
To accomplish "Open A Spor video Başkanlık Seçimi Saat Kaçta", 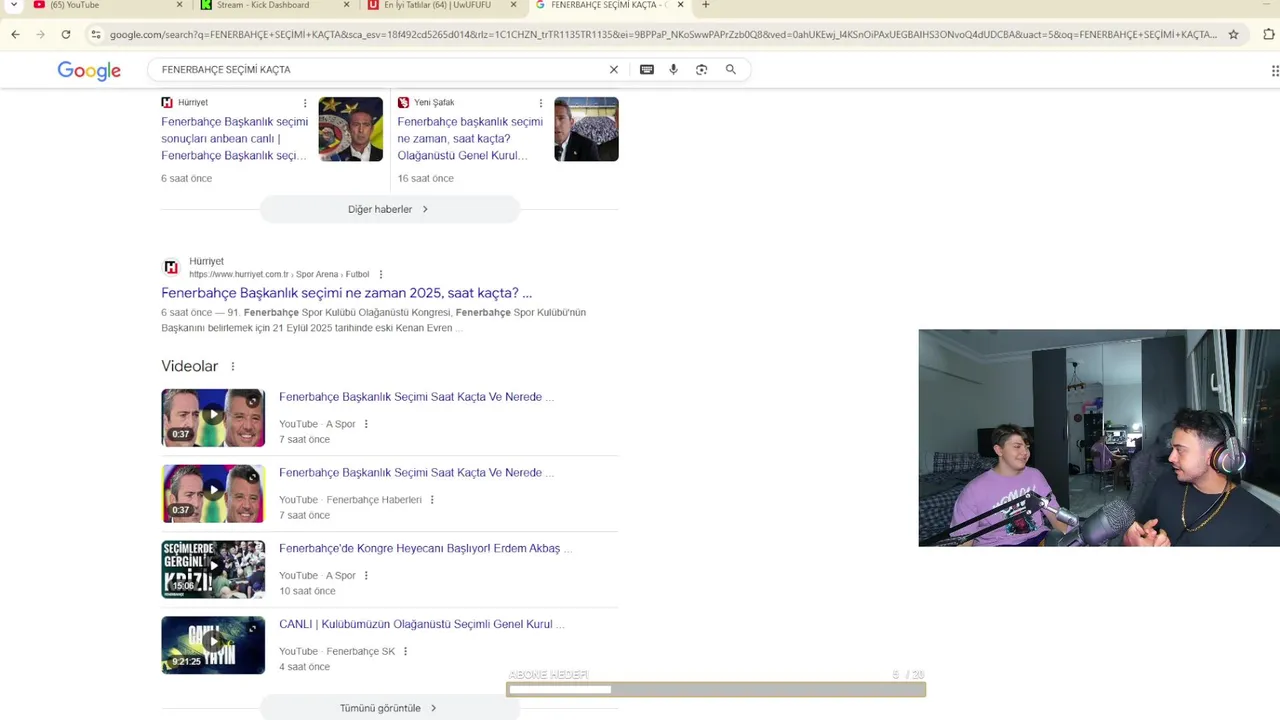I will pos(416,397).
